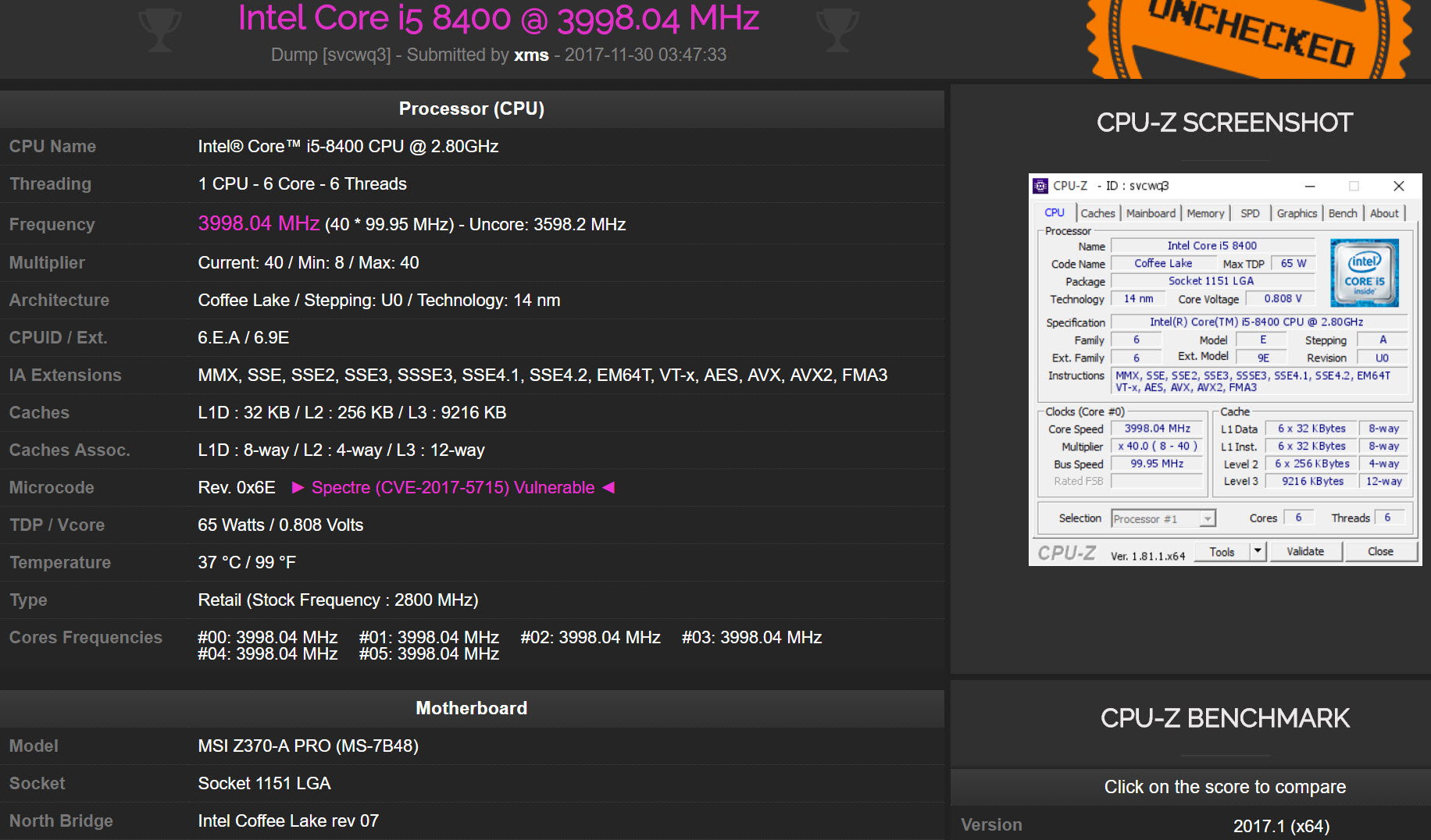Click the trophy icon left of the page title
Image resolution: width=1431 pixels, height=840 pixels.
[160, 31]
